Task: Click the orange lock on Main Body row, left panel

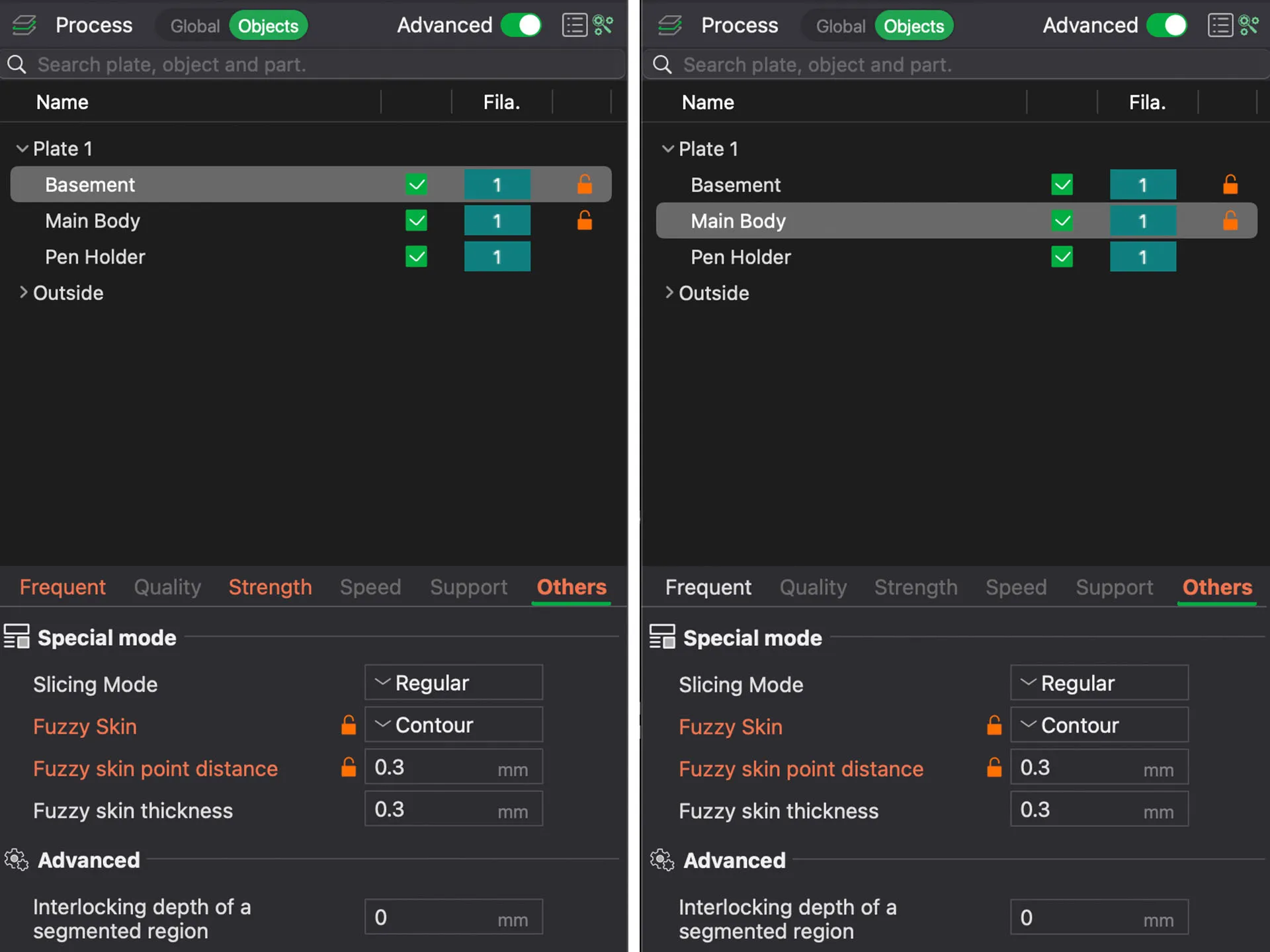Action: pyautogui.click(x=584, y=220)
